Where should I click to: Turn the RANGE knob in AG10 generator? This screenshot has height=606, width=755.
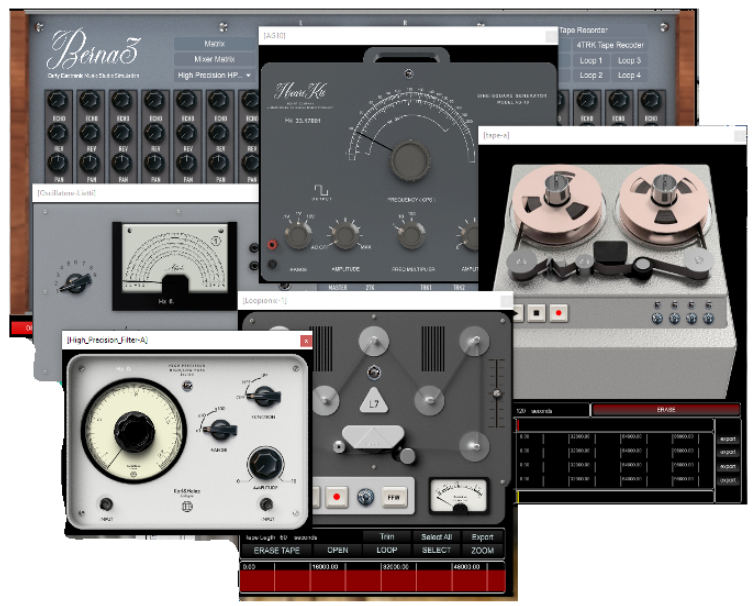[x=298, y=235]
